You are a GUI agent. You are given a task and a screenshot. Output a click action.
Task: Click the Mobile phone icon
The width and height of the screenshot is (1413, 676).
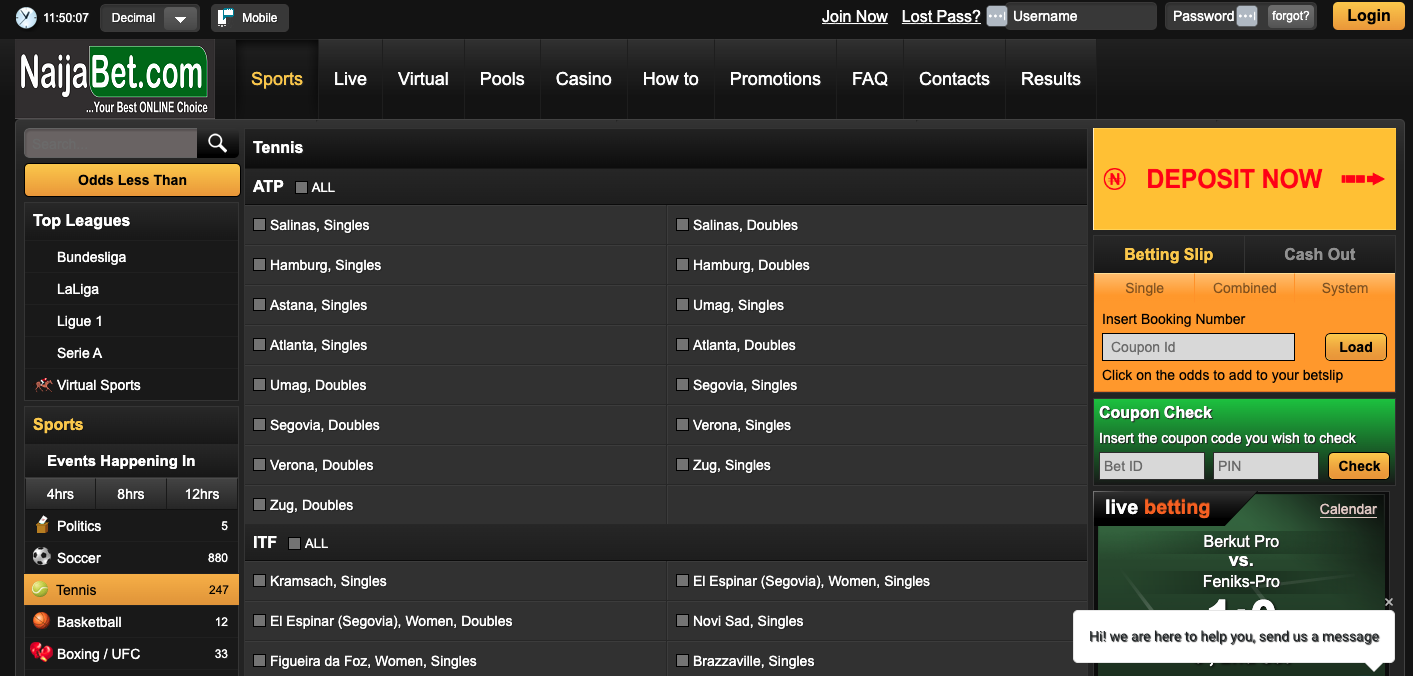pos(226,17)
